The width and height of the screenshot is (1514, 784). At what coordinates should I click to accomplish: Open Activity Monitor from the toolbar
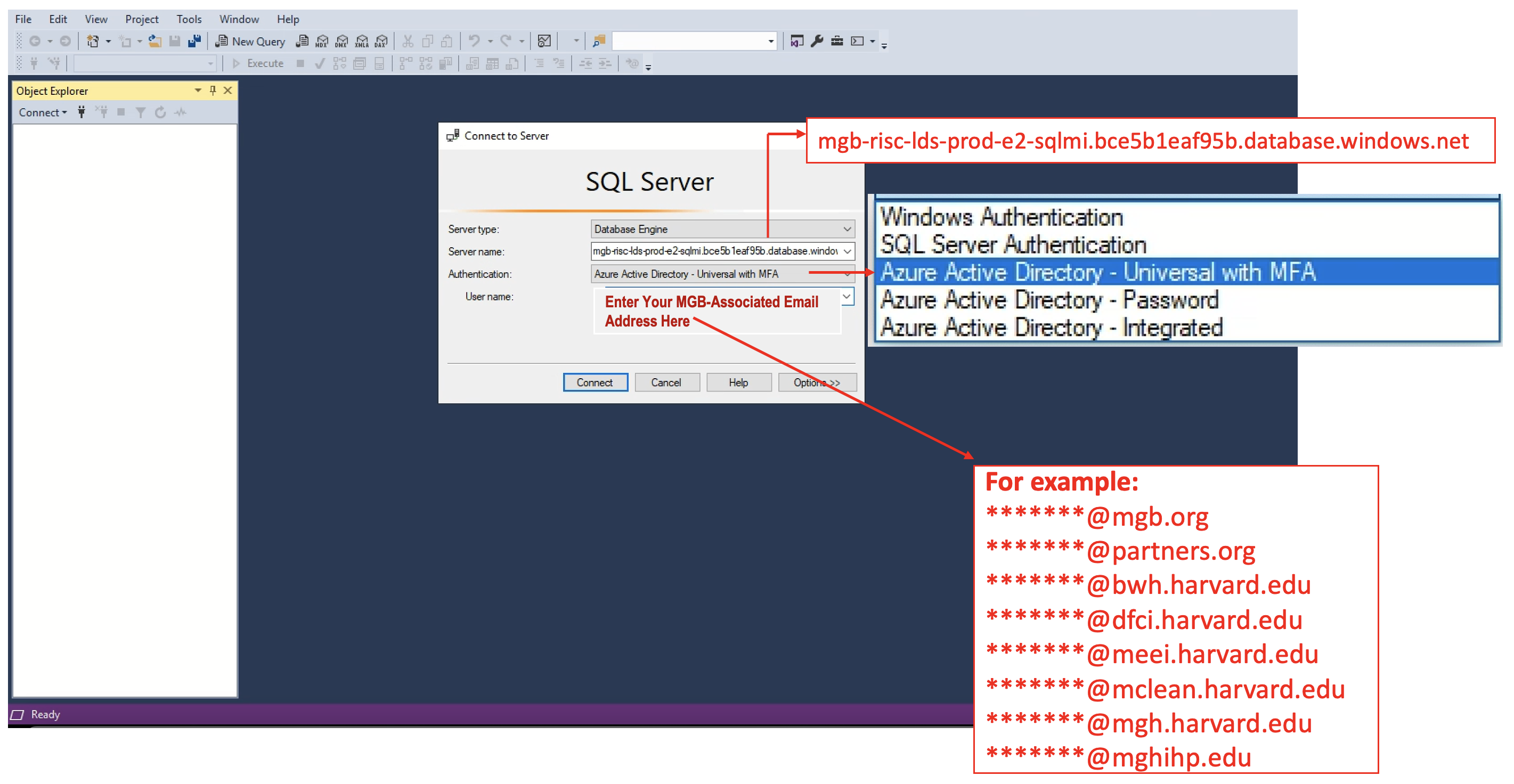click(544, 41)
